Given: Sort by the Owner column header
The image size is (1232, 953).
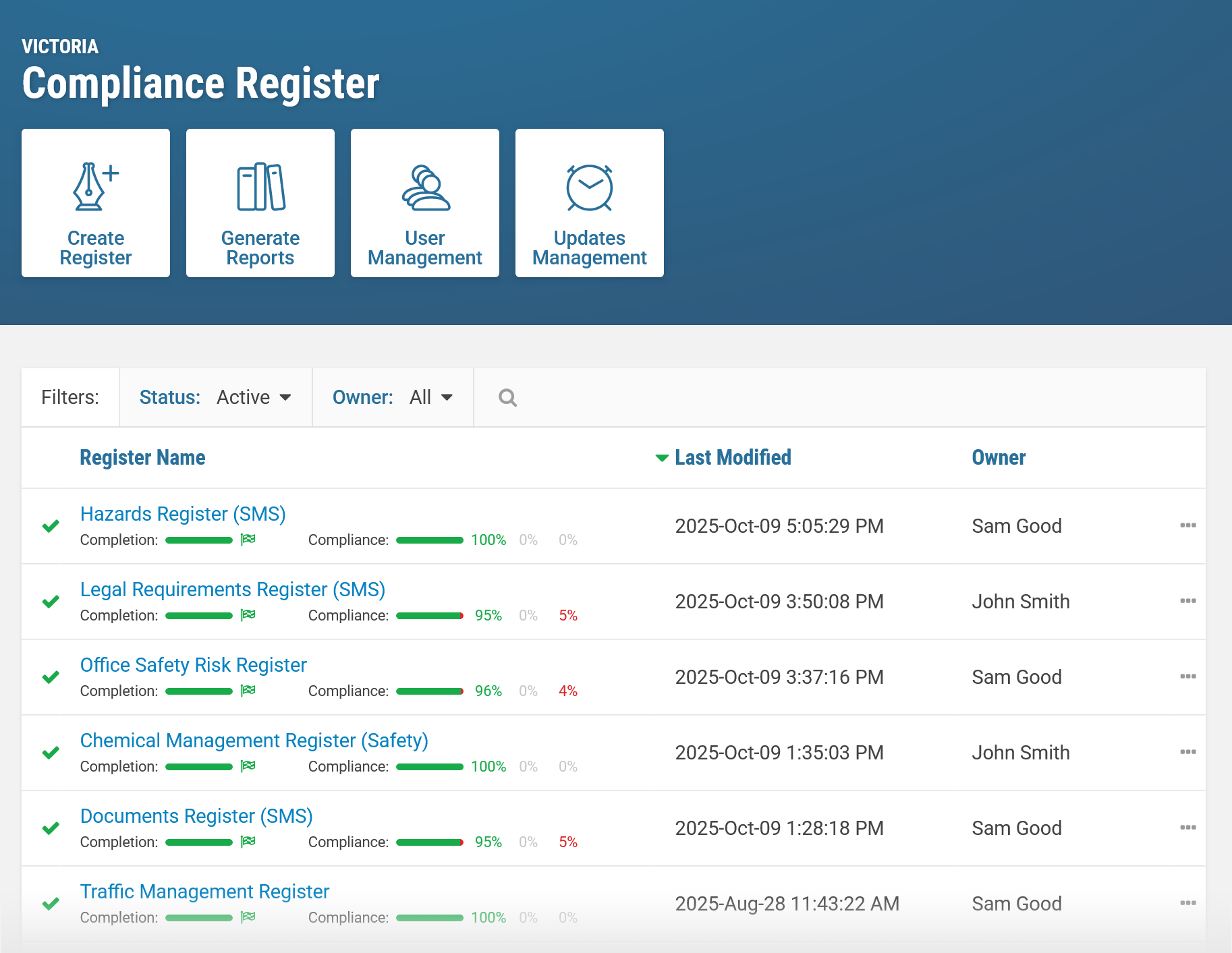Looking at the screenshot, I should [999, 457].
